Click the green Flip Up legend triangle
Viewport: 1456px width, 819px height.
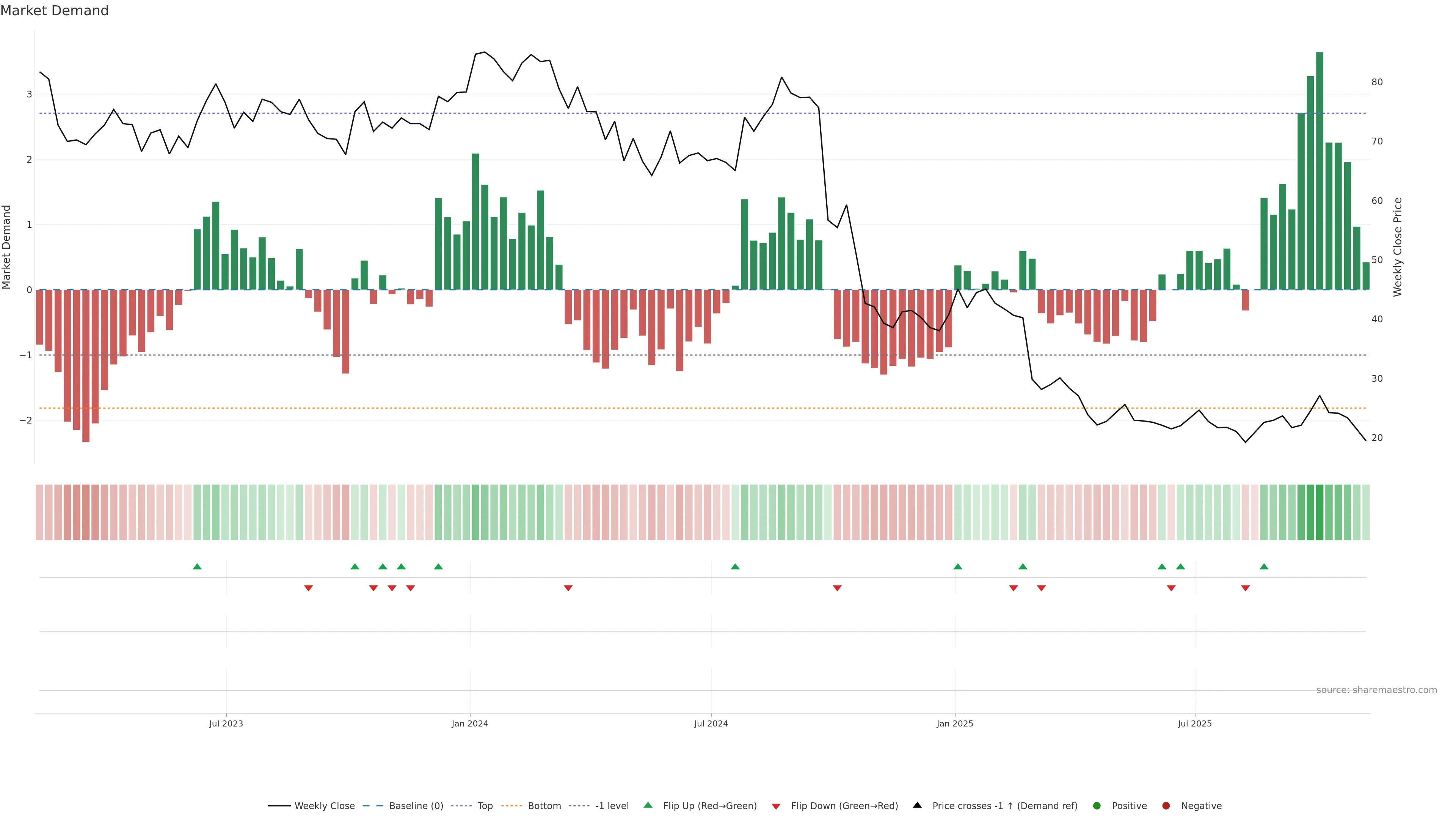[648, 805]
